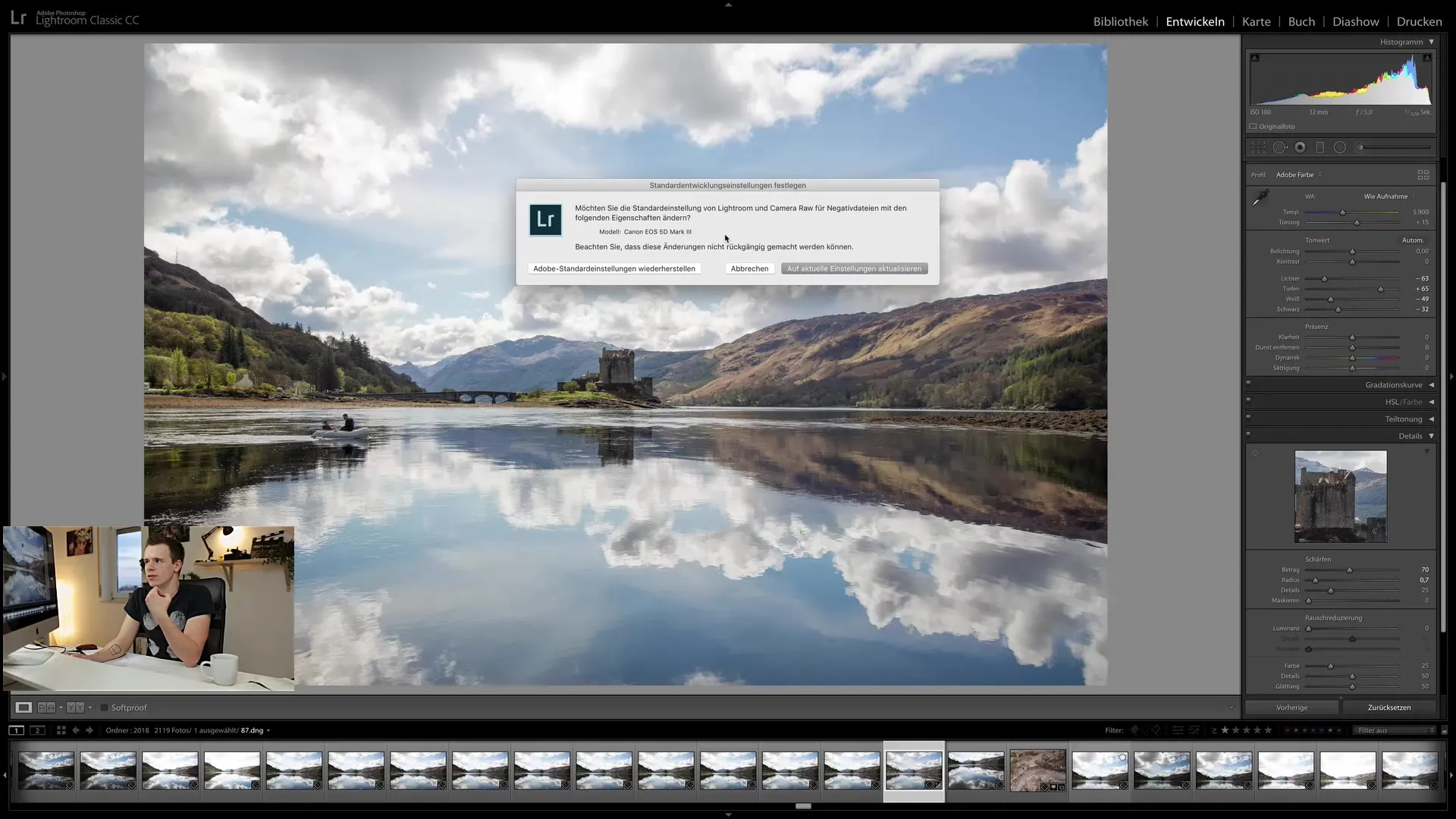Click the Vorherige button
Screen dimensions: 1456x819
coord(1291,708)
